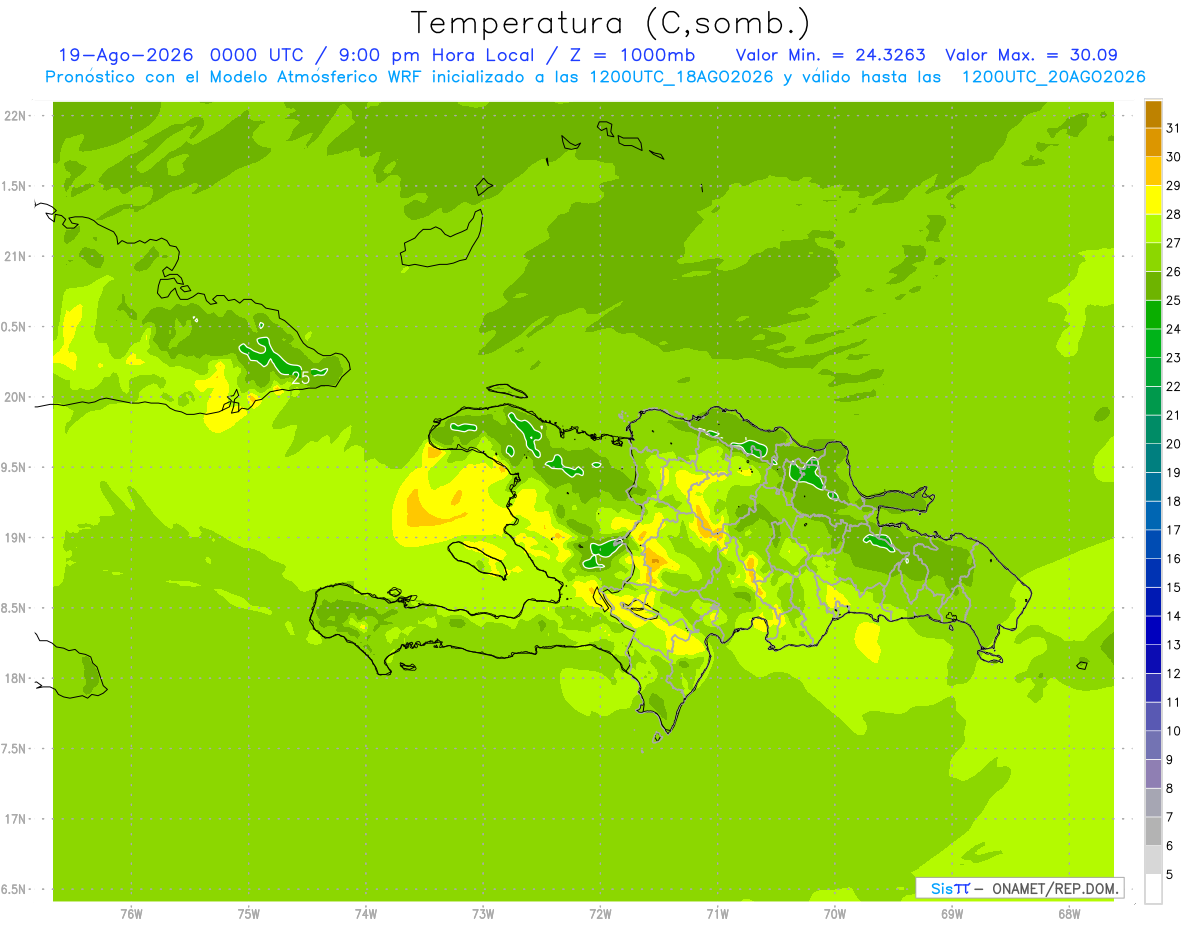Click the "74W" longitude label
1200x927 pixels.
366,914
